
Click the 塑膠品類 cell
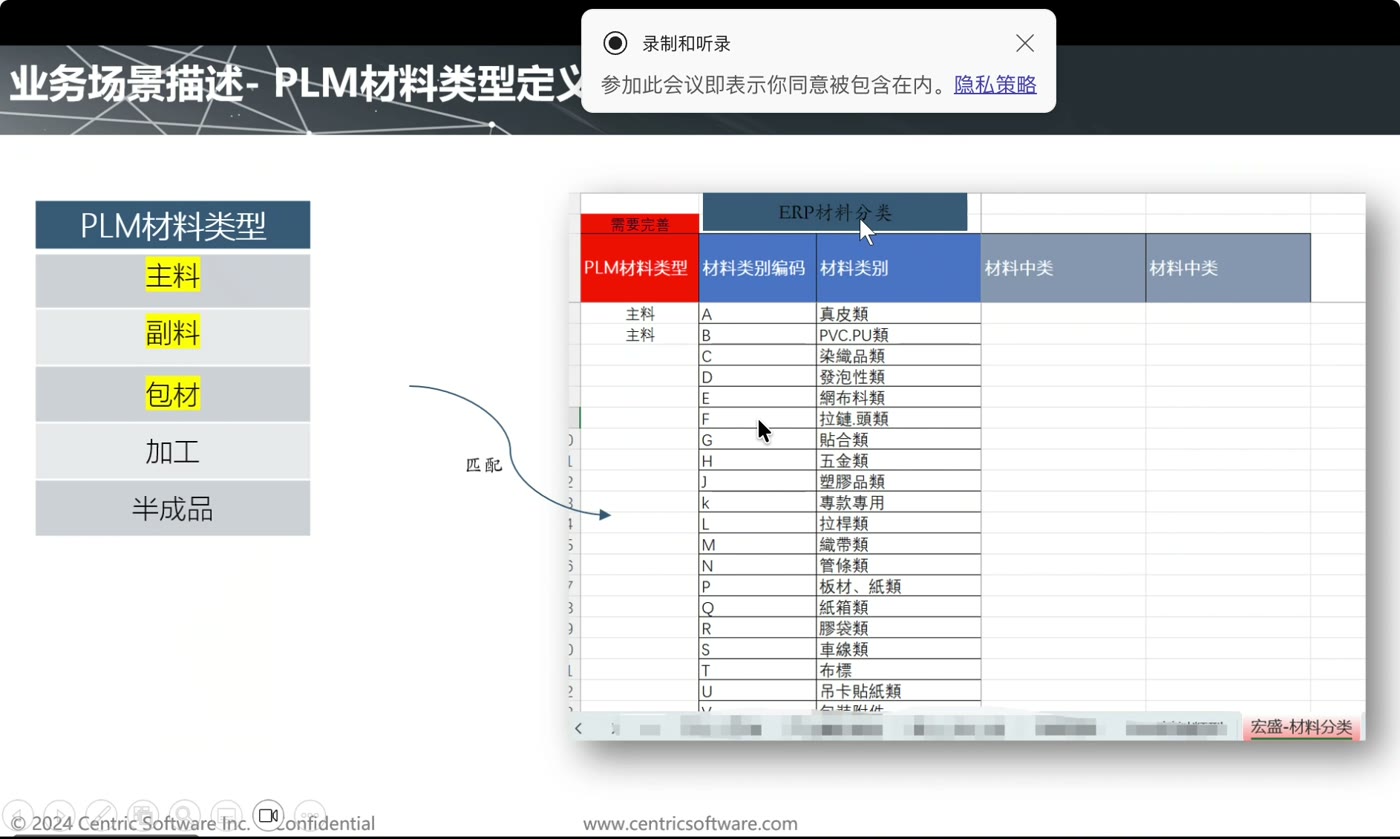[899, 482]
